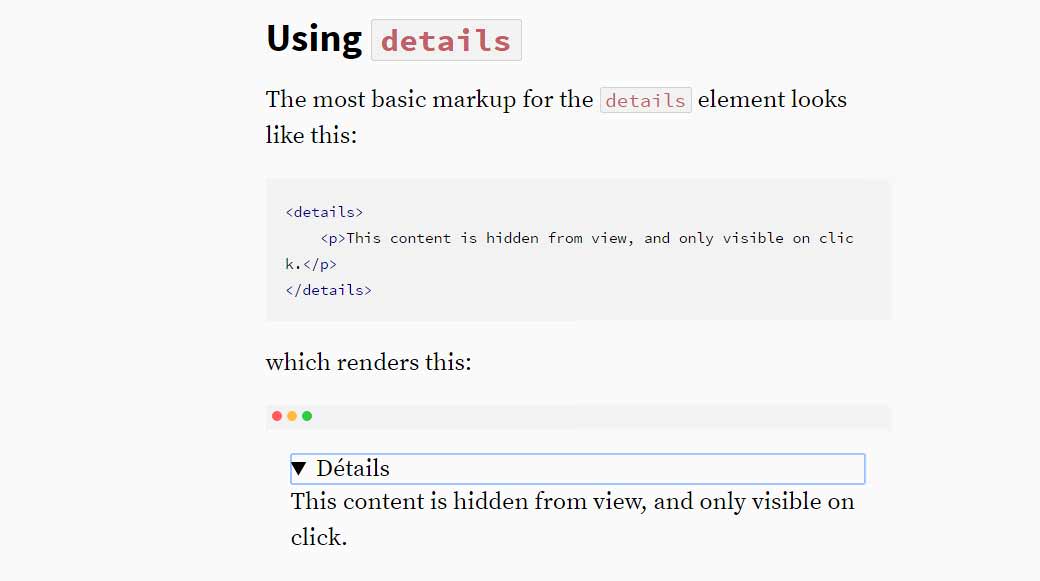Click the opening <details> tag in the code block
Image resolution: width=1040 pixels, height=581 pixels.
tap(323, 211)
